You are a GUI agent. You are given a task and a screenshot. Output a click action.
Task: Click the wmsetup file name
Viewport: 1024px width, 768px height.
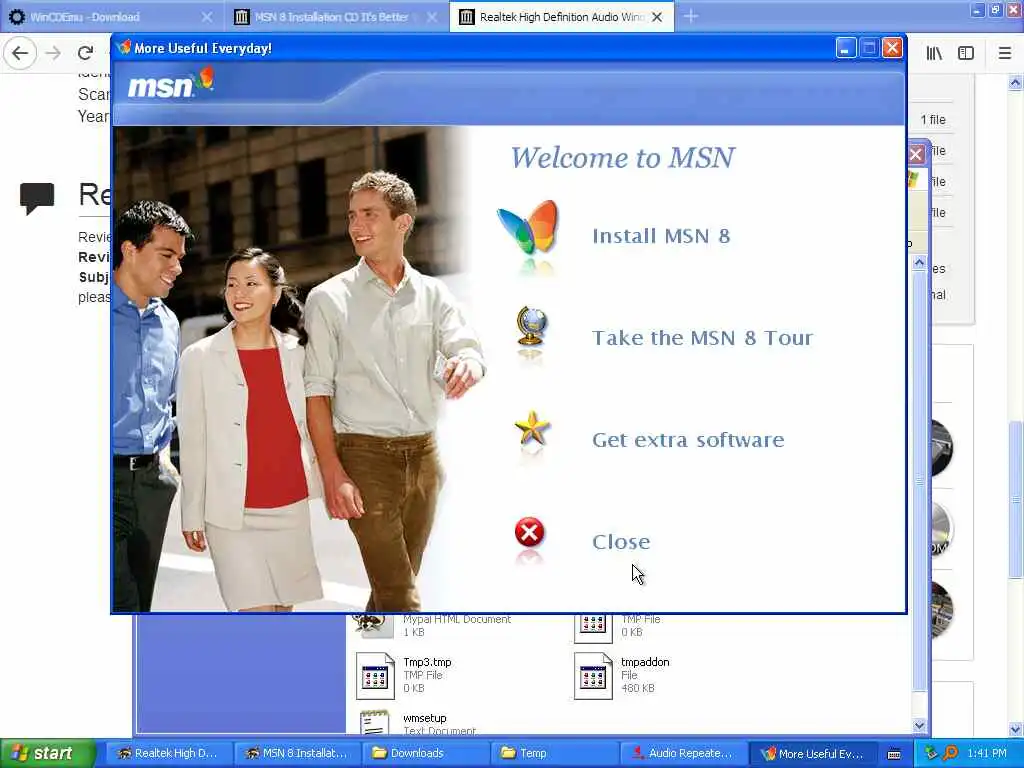pyautogui.click(x=424, y=718)
